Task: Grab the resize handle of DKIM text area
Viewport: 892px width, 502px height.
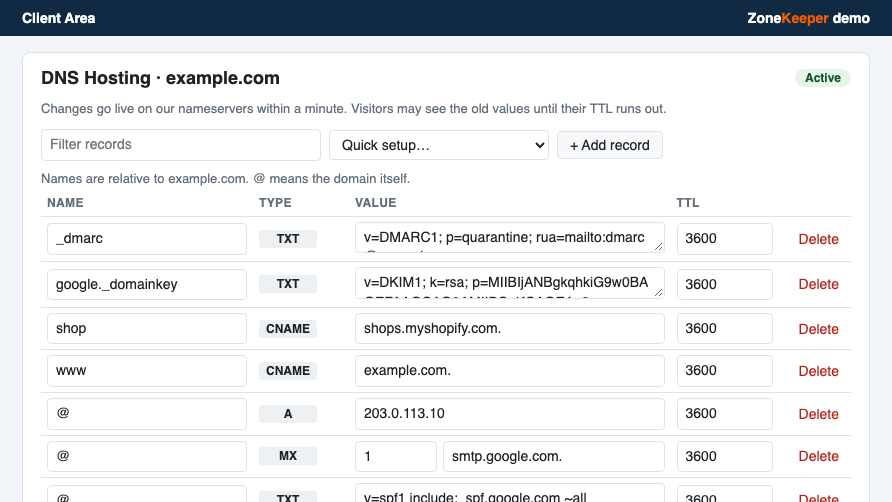Action: pos(658,293)
